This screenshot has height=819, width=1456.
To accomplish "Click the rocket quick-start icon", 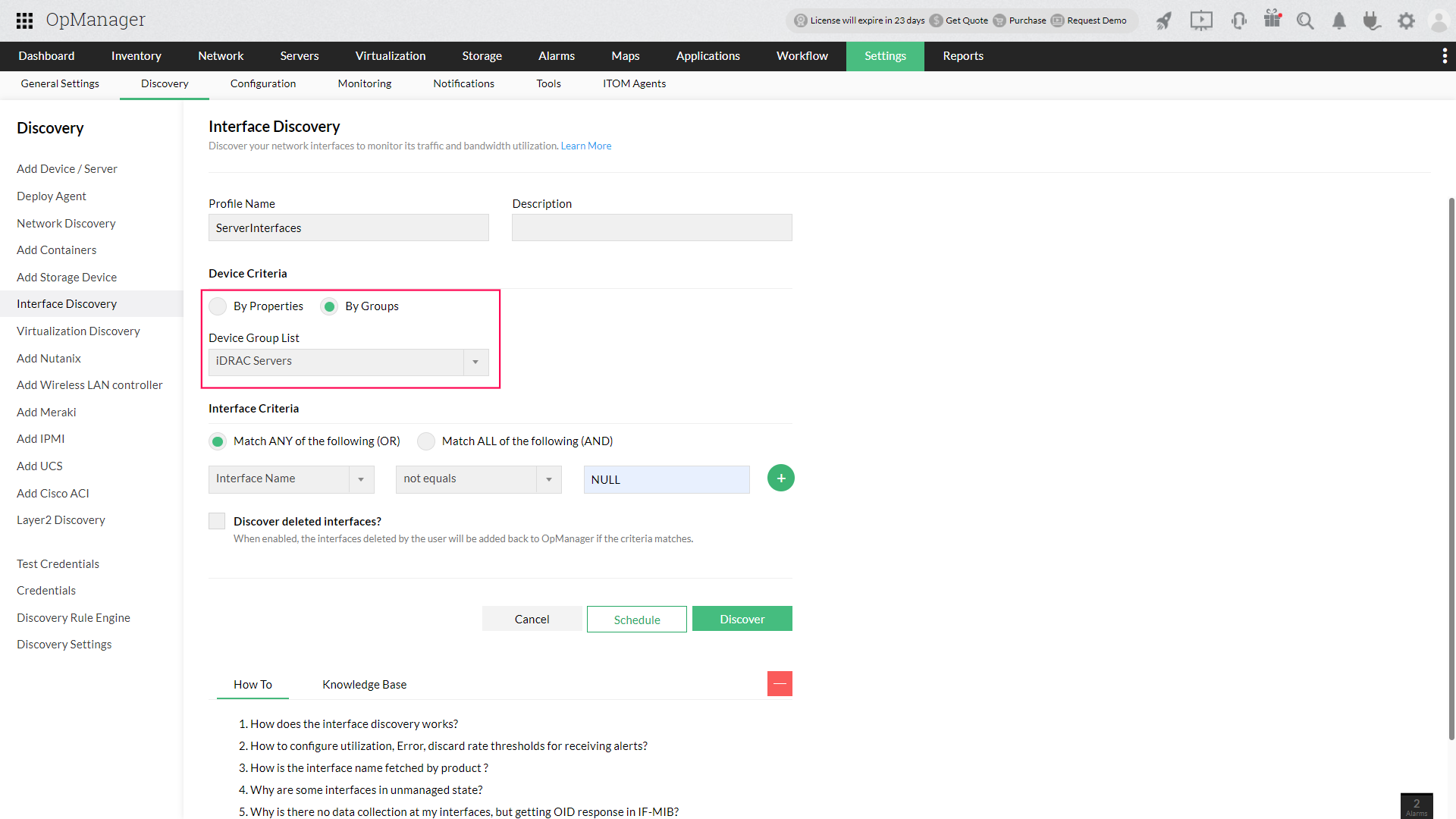I will pyautogui.click(x=1164, y=20).
